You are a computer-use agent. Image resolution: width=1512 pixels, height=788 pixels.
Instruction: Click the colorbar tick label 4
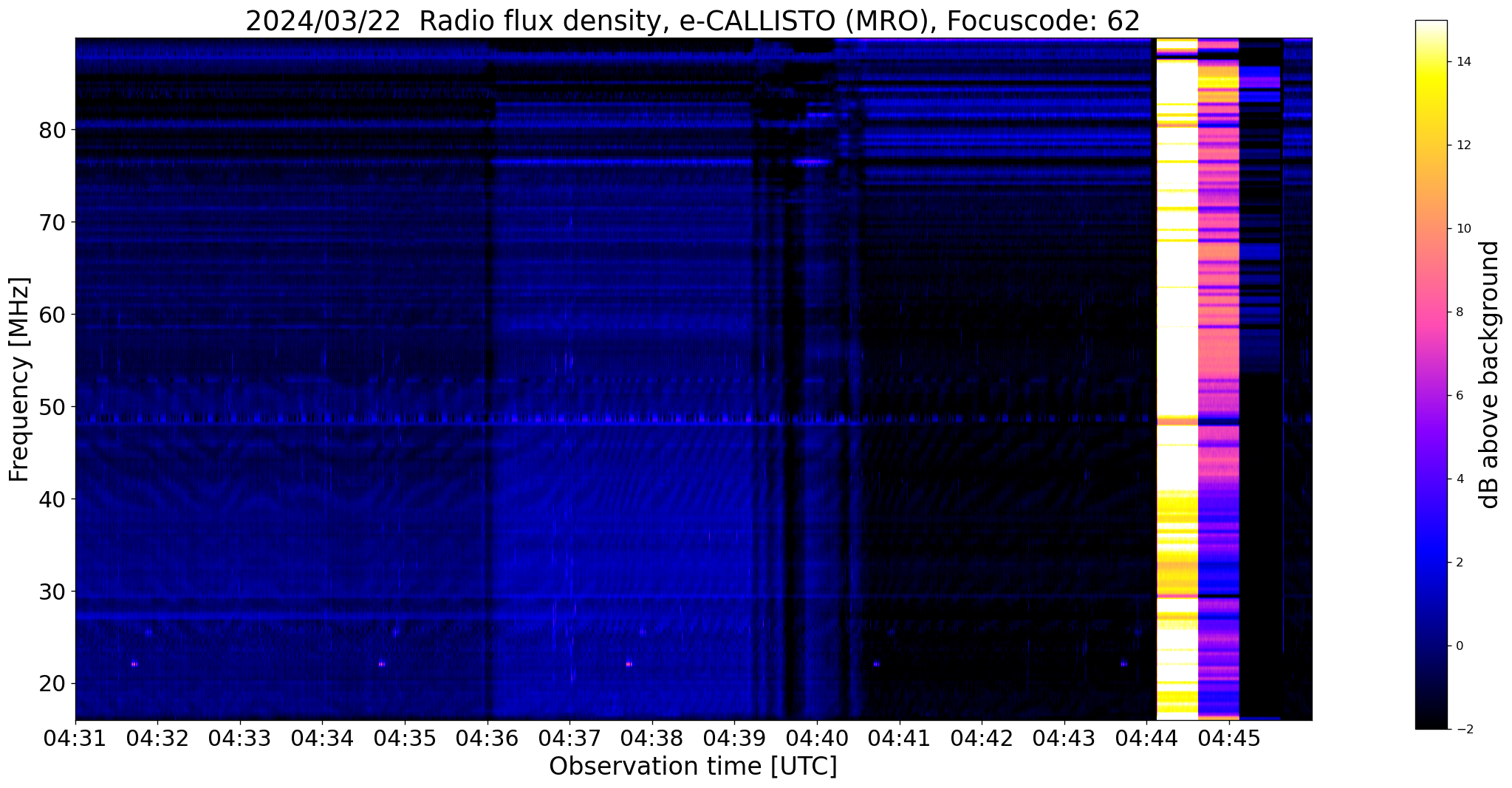tap(1459, 479)
